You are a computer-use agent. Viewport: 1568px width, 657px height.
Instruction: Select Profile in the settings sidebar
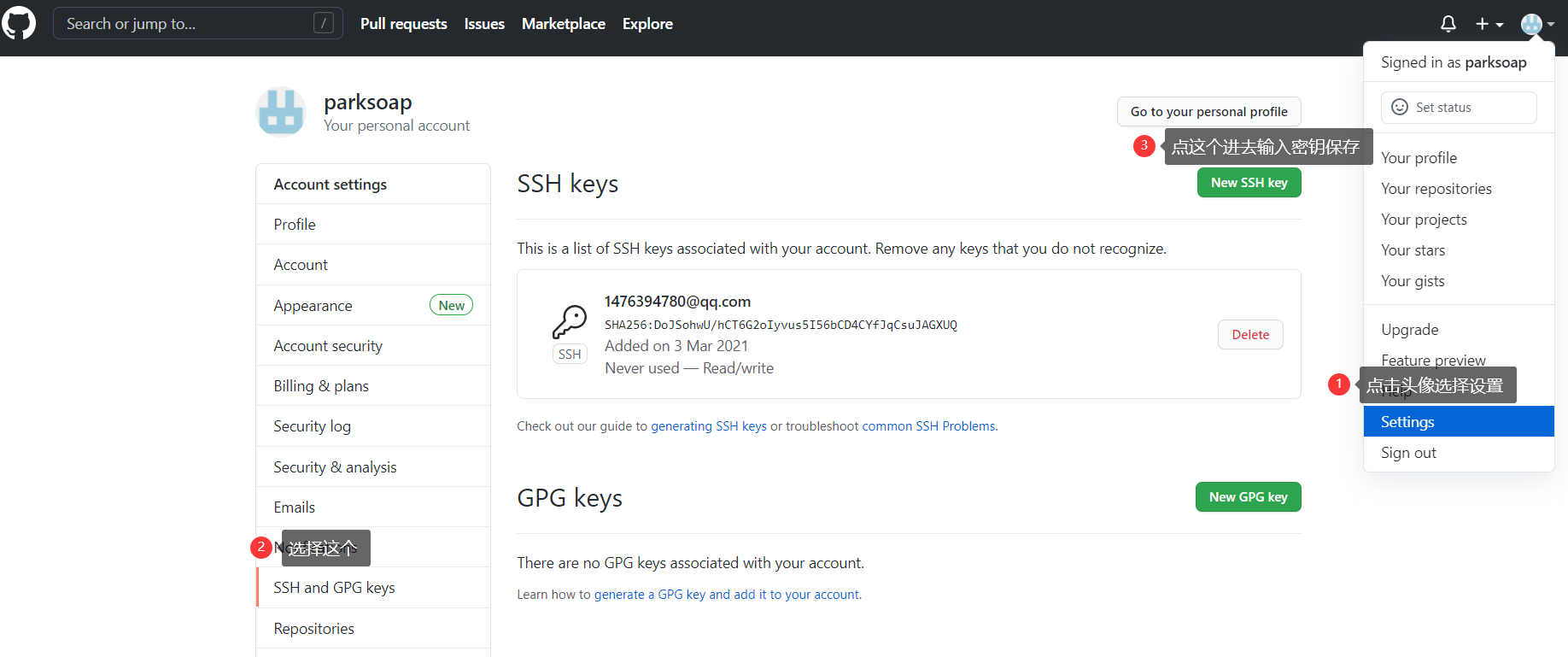pyautogui.click(x=373, y=225)
